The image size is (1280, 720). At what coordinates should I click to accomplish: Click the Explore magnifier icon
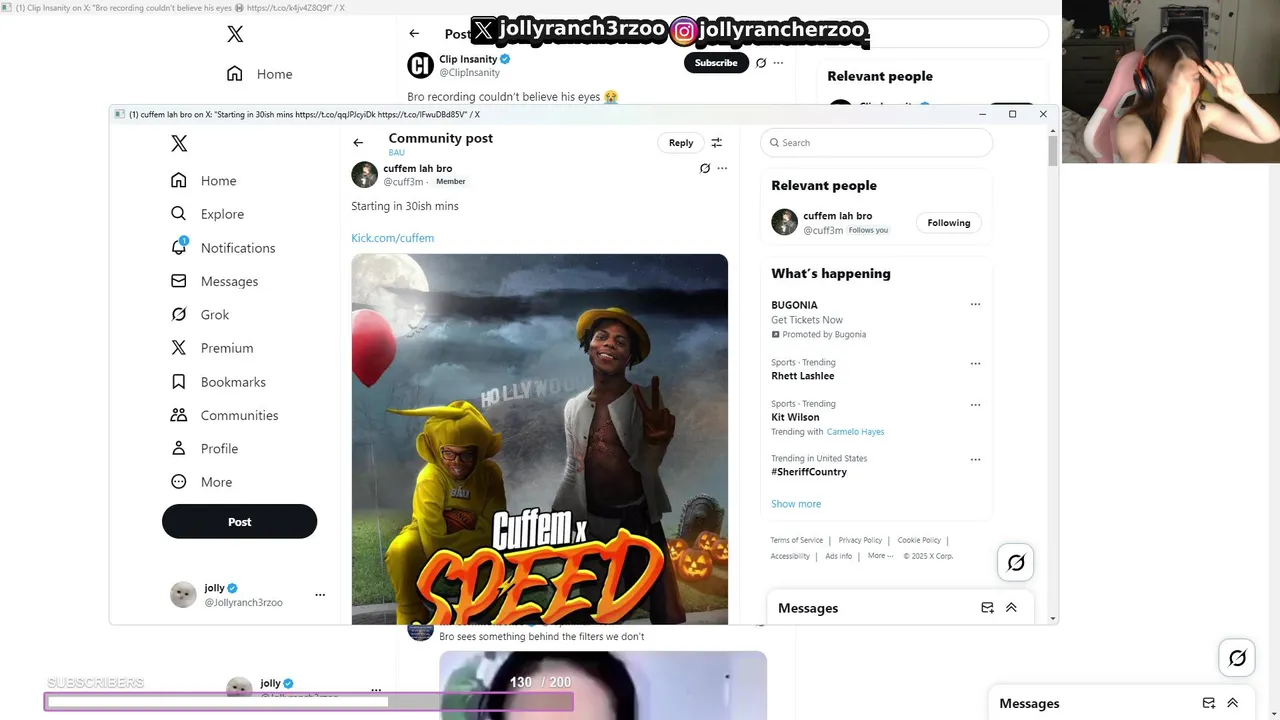179,214
